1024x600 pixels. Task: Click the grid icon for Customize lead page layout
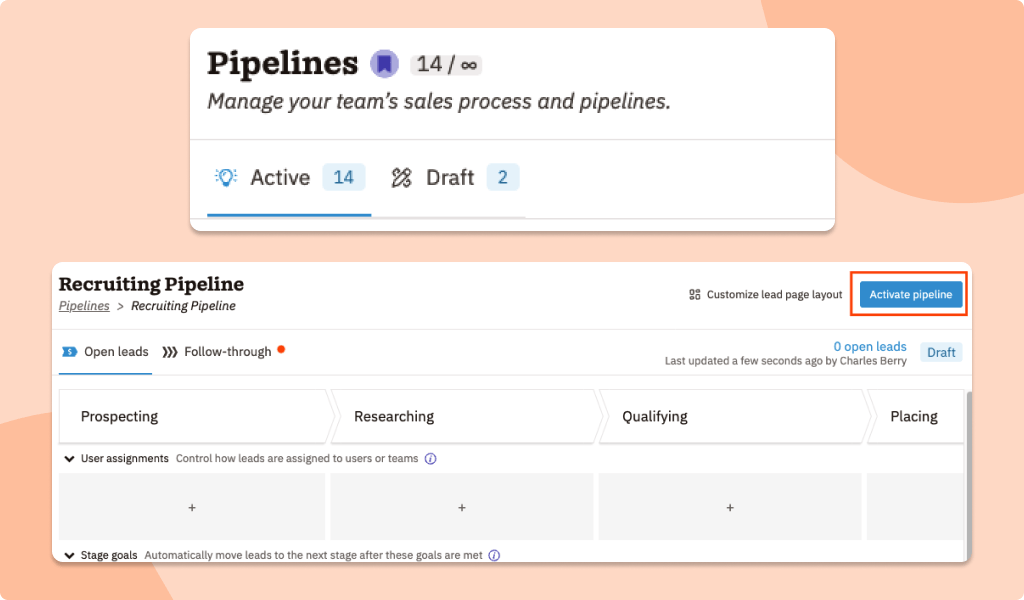pyautogui.click(x=693, y=294)
